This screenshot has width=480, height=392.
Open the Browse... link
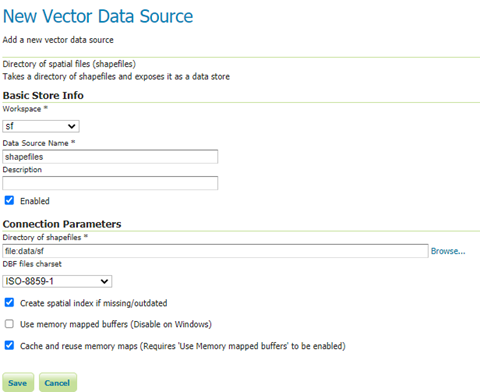(448, 251)
